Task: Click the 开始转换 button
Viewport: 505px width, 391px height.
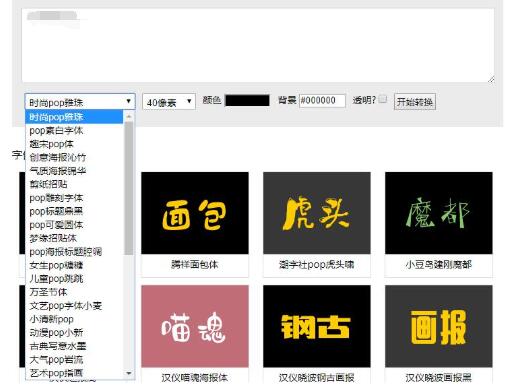Action: (414, 102)
